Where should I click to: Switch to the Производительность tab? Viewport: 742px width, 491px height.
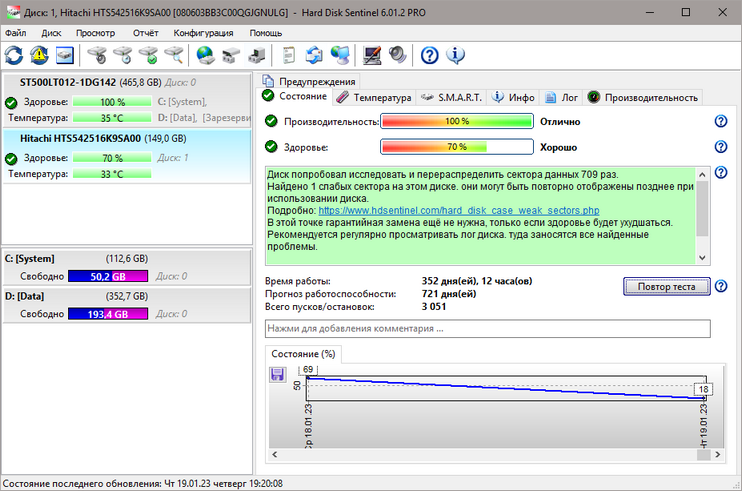click(643, 97)
